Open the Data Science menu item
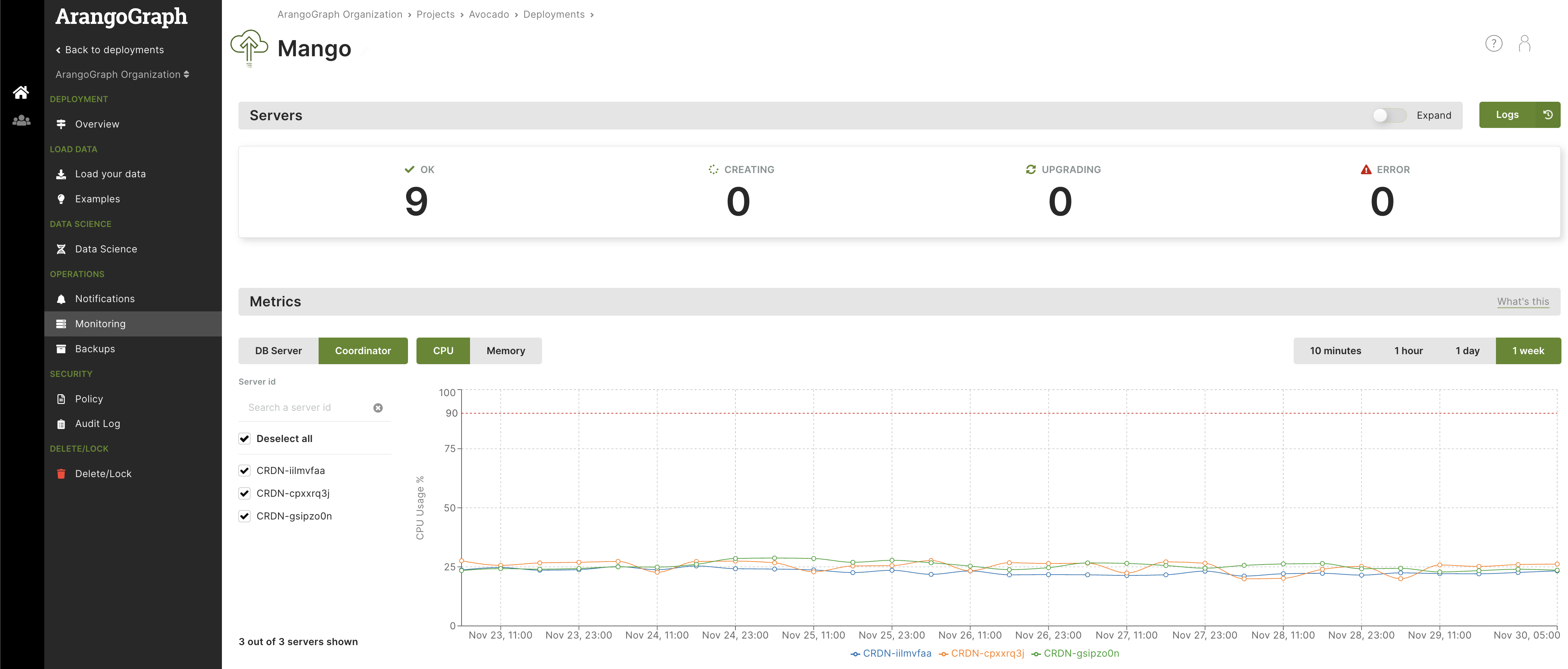This screenshot has height=669, width=1568. (x=133, y=249)
